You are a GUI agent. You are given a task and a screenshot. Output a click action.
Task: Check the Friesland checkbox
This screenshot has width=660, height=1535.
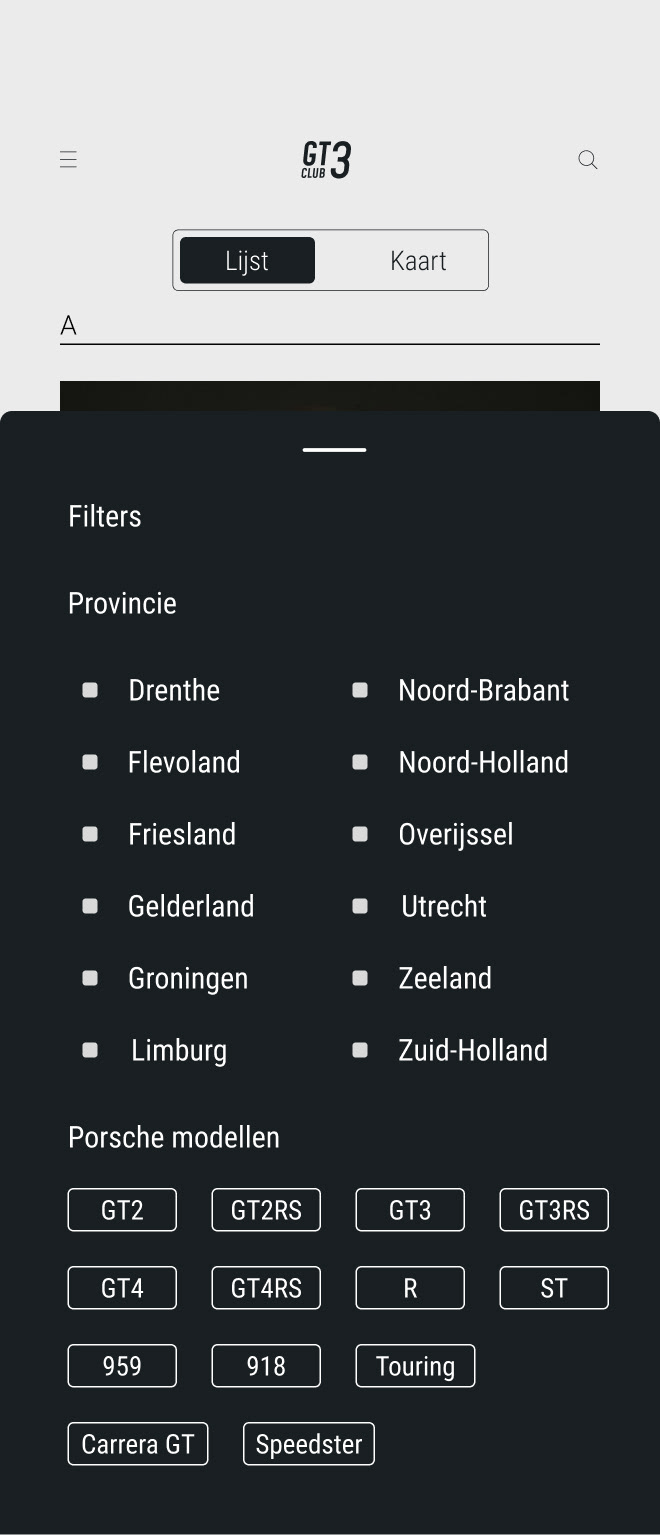coord(90,834)
